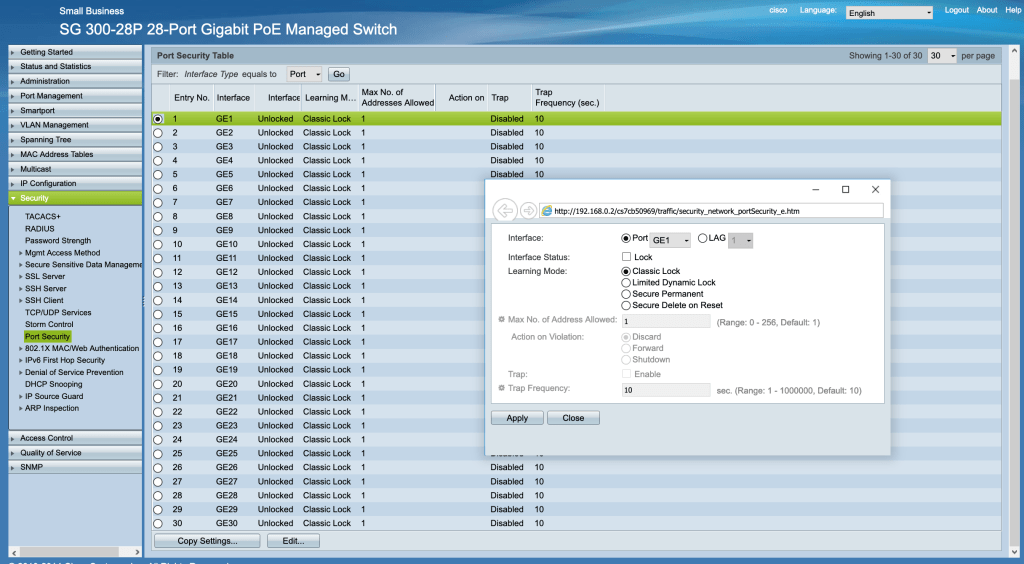Open the per page count dropdown

click(x=942, y=56)
